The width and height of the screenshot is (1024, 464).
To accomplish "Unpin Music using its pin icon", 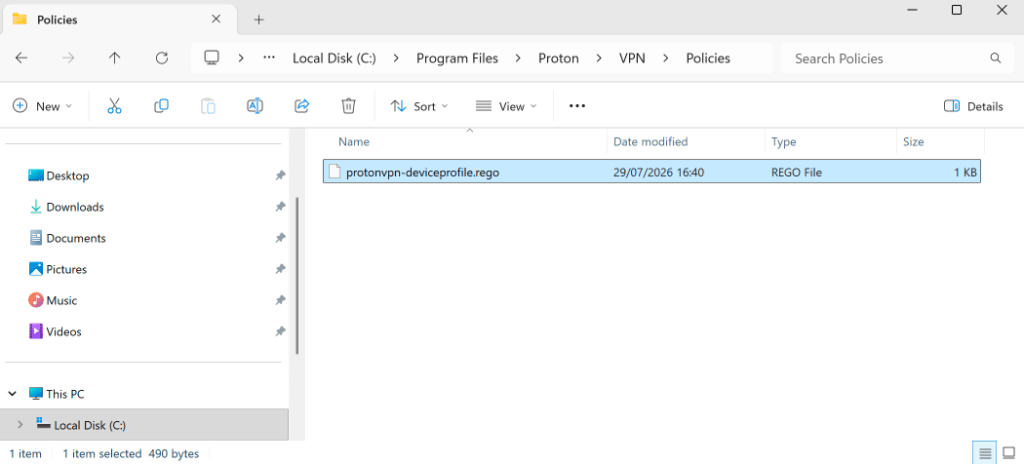I will (x=280, y=301).
